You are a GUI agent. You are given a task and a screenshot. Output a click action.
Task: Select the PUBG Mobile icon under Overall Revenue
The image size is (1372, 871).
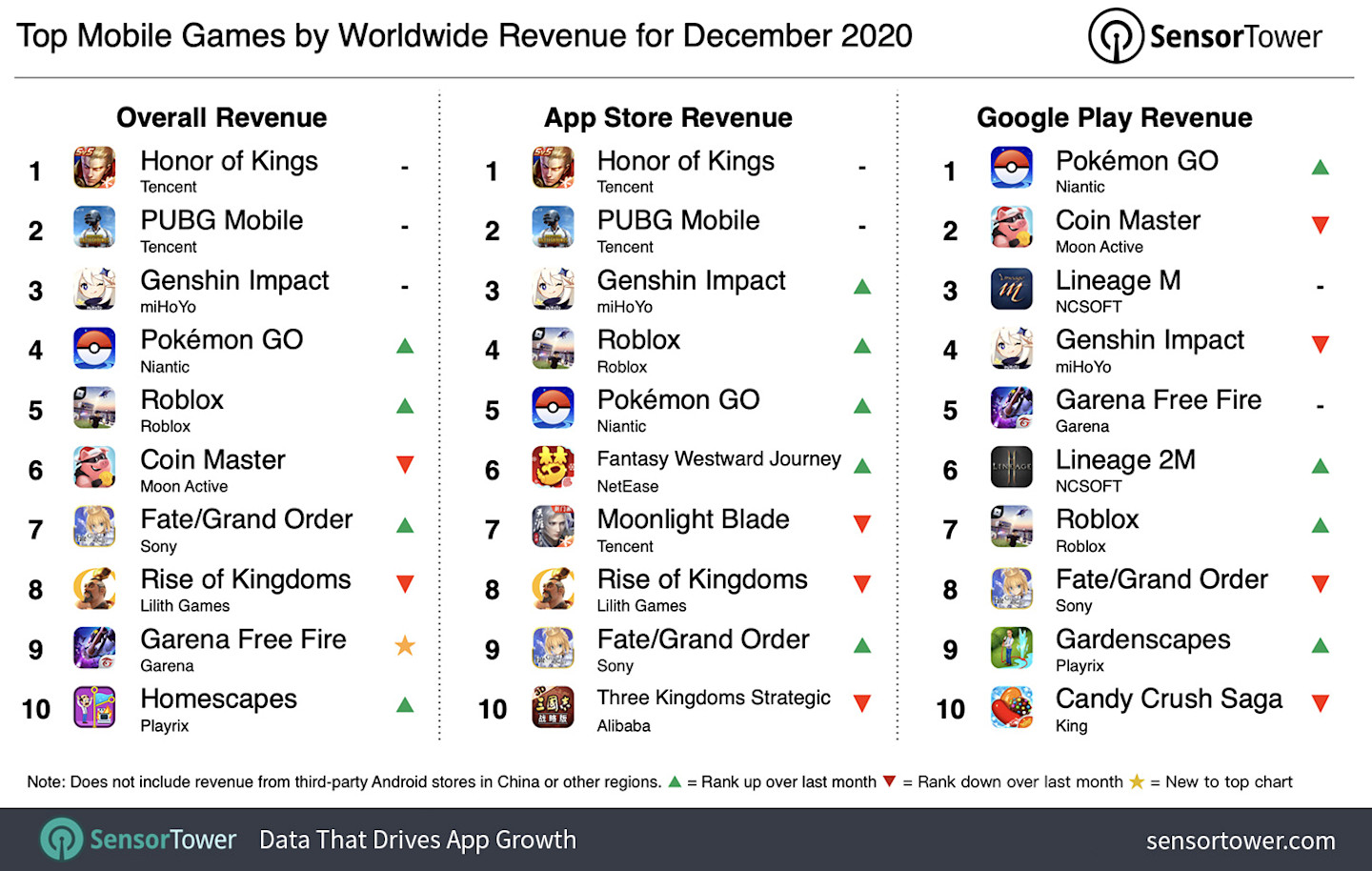point(93,229)
